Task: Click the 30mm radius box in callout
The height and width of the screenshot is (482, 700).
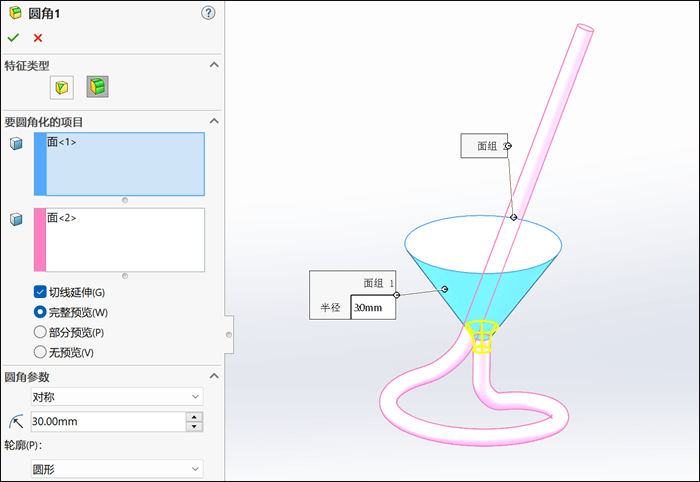Action: tap(373, 307)
